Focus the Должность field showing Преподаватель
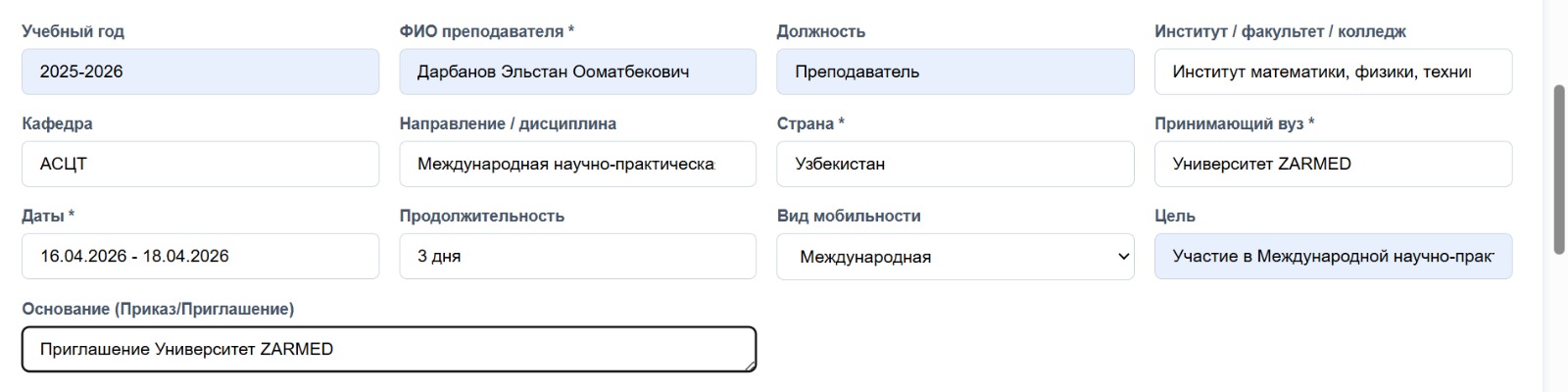 [955, 72]
